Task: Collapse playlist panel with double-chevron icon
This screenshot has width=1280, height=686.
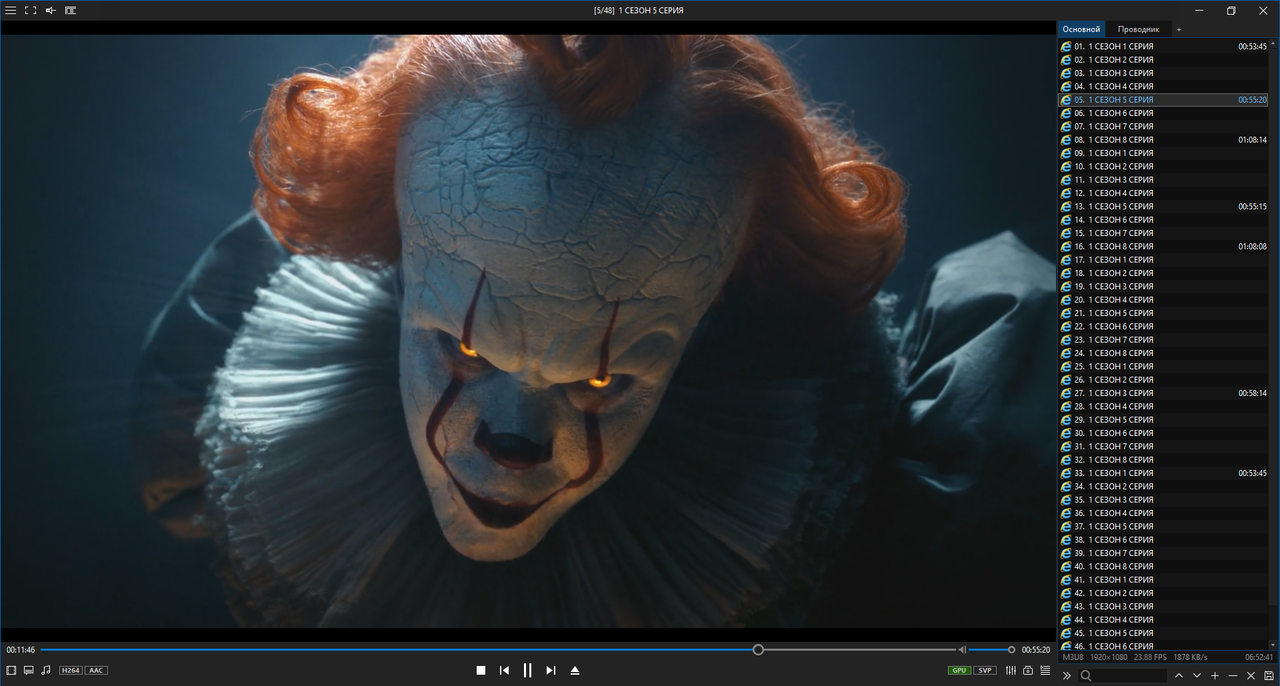Action: 1067,676
